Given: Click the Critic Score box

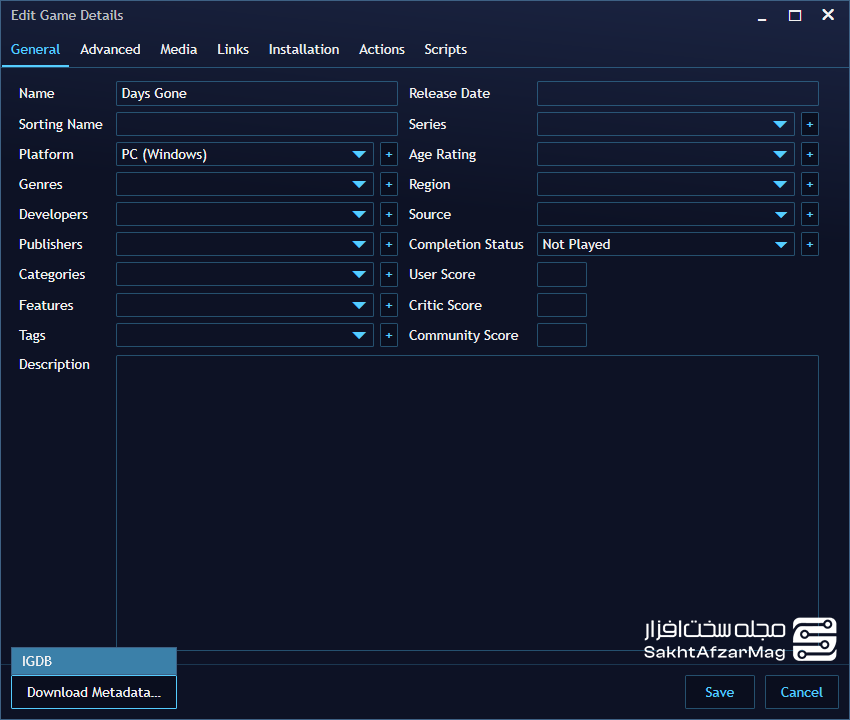Looking at the screenshot, I should (562, 305).
